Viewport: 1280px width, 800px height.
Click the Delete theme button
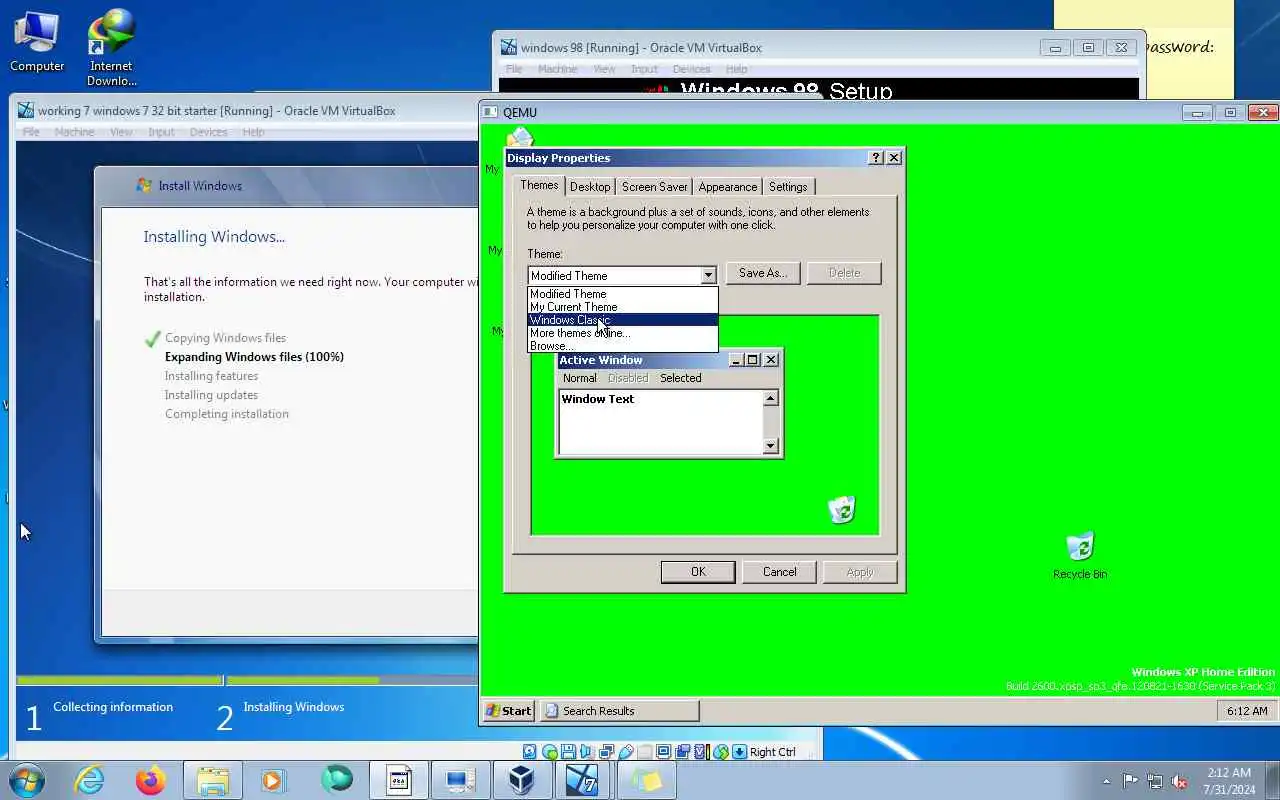[x=844, y=273]
